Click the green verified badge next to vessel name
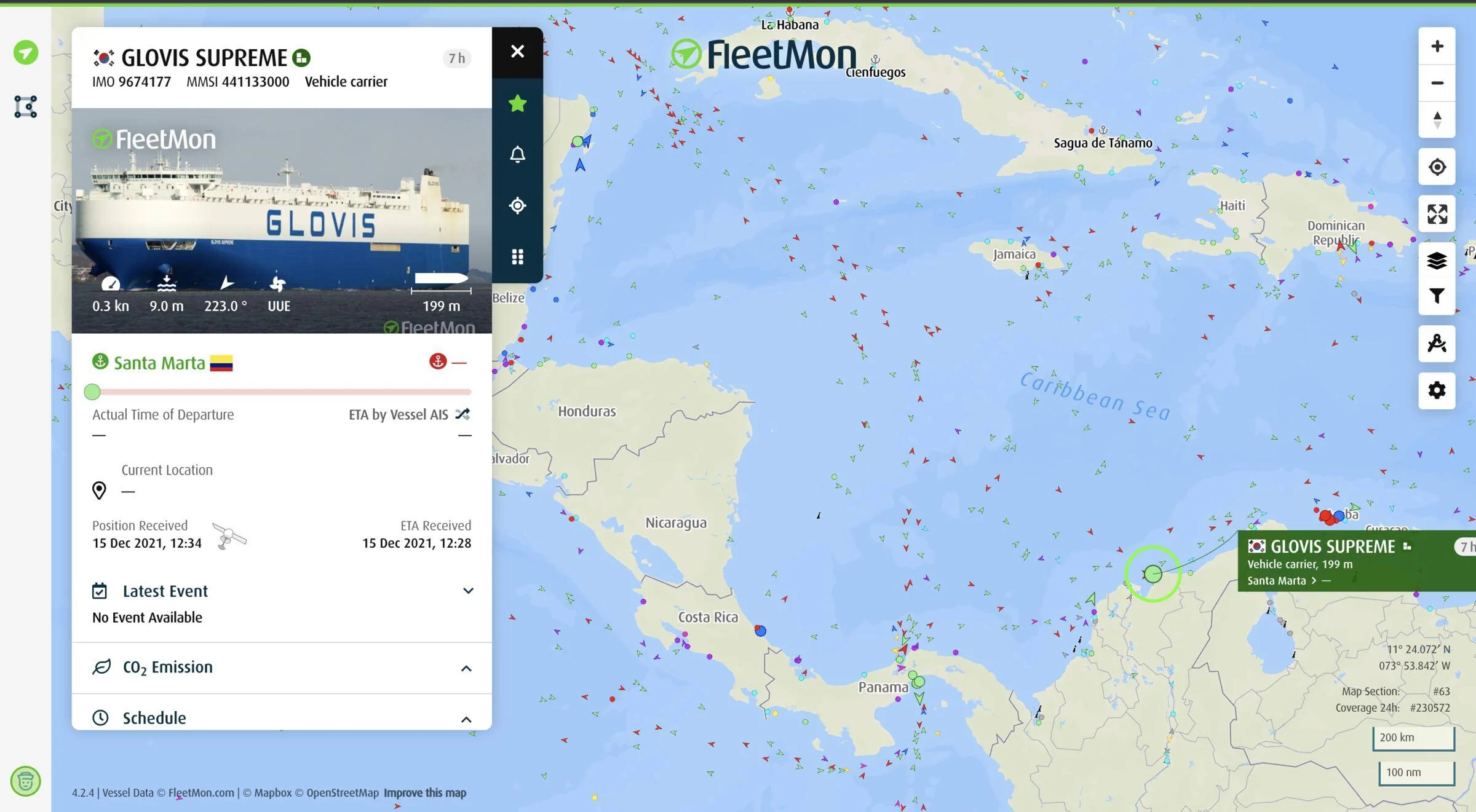The width and height of the screenshot is (1476, 812). 301,58
